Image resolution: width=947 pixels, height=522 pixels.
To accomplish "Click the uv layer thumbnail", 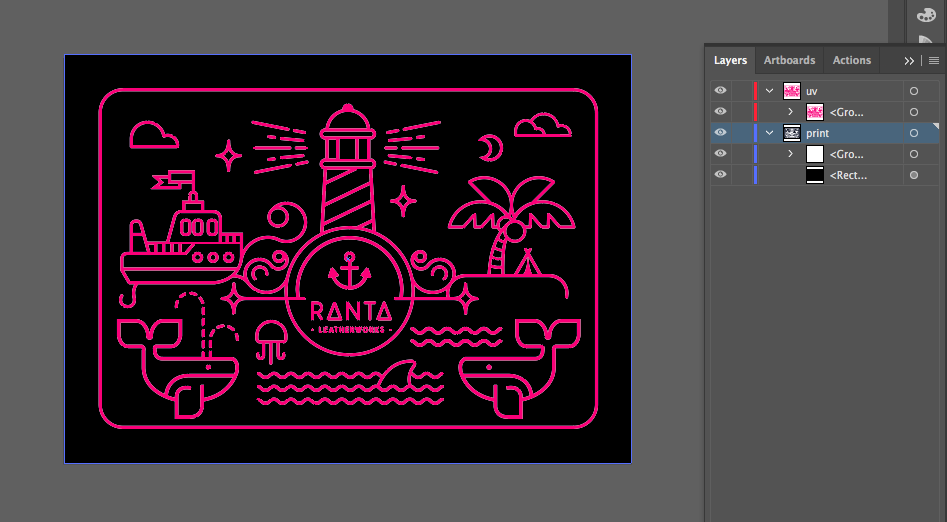I will pos(792,91).
